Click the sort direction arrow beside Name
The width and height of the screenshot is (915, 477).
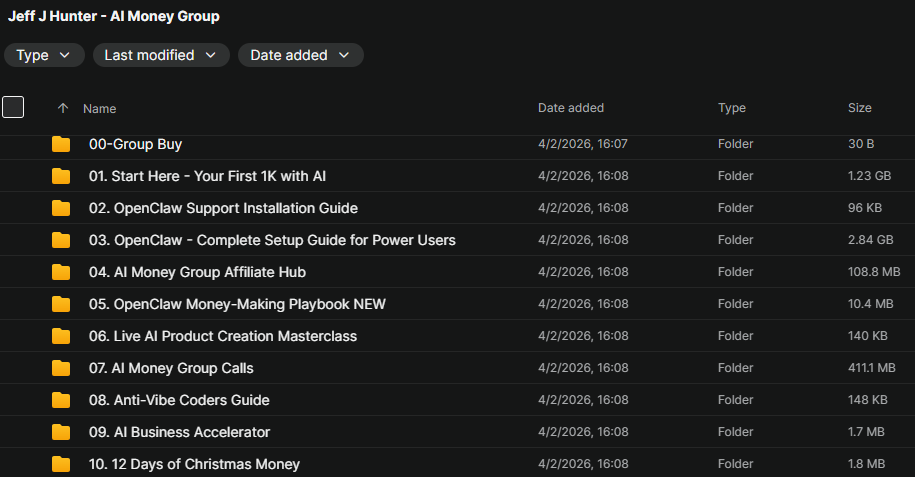[63, 108]
